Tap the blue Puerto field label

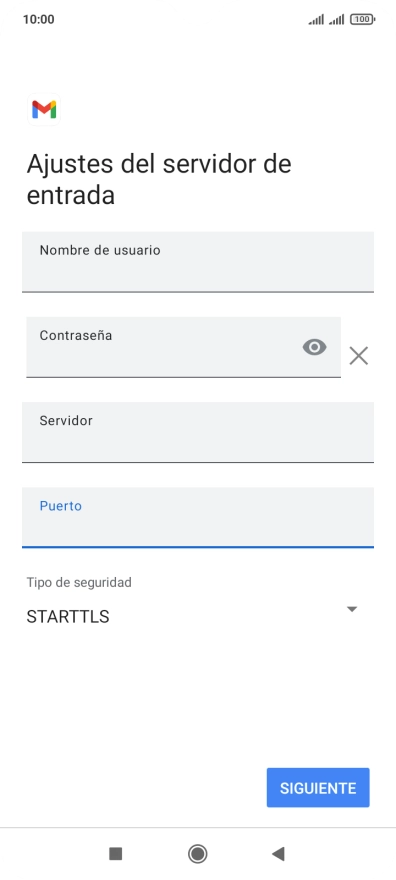(x=61, y=506)
